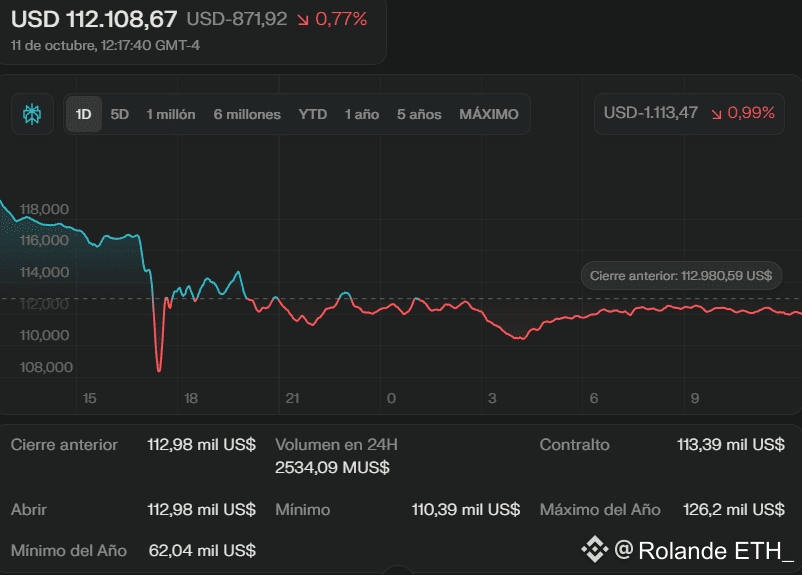Select the 5 años range
The image size is (802, 575).
419,114
